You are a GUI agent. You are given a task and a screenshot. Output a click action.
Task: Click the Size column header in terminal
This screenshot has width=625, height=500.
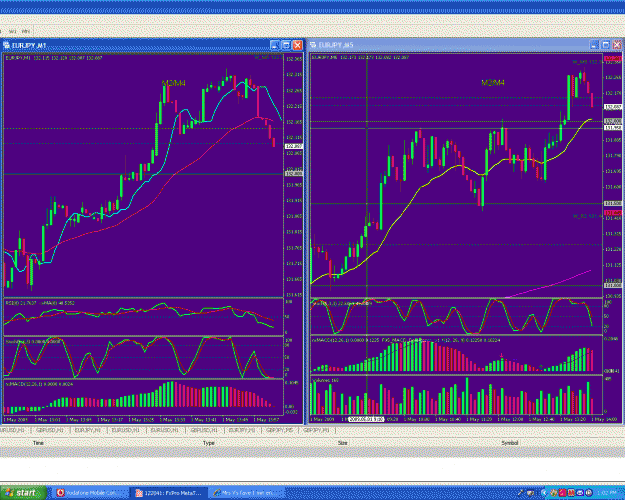pyautogui.click(x=343, y=443)
